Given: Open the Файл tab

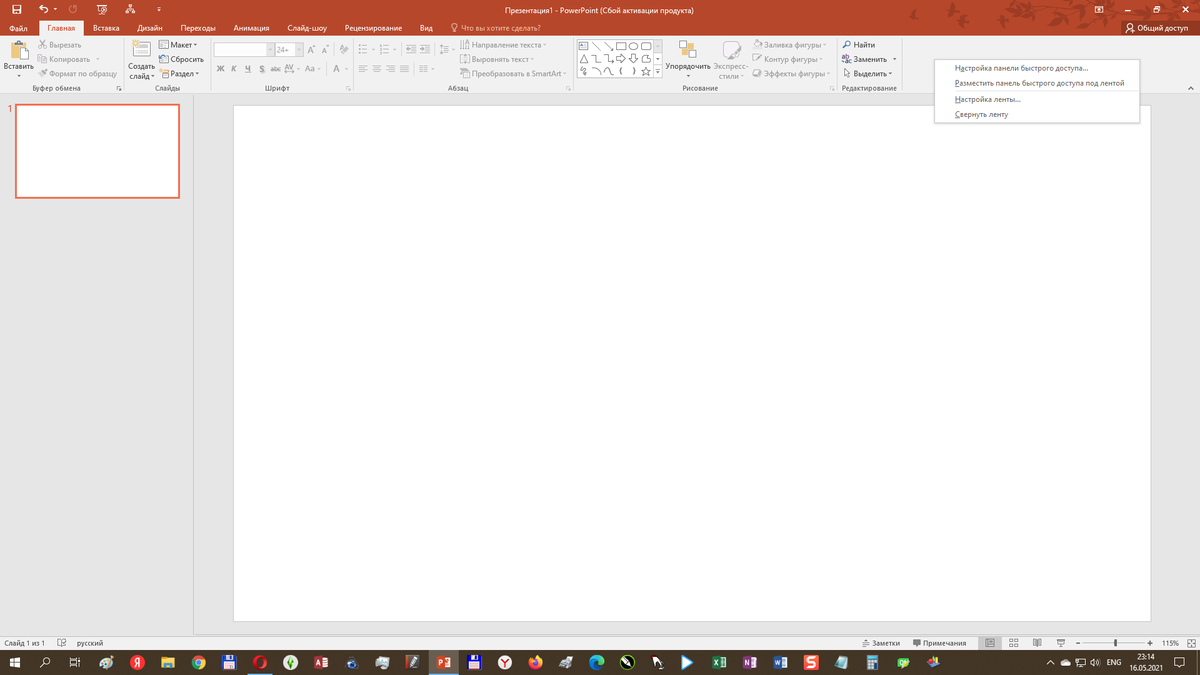Looking at the screenshot, I should (x=18, y=28).
